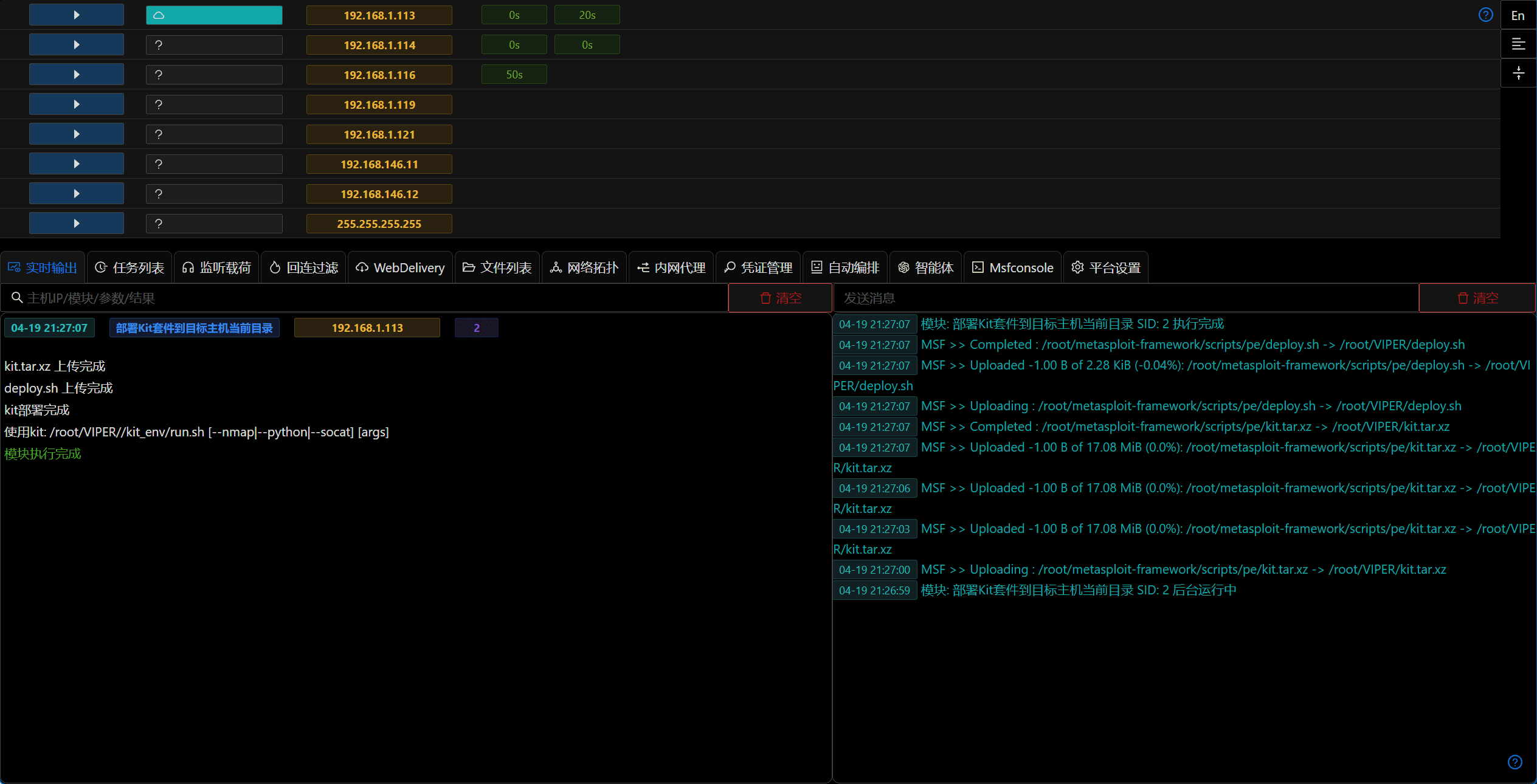Open the 监听载荷 tab
This screenshot has width=1537, height=784.
click(x=216, y=267)
